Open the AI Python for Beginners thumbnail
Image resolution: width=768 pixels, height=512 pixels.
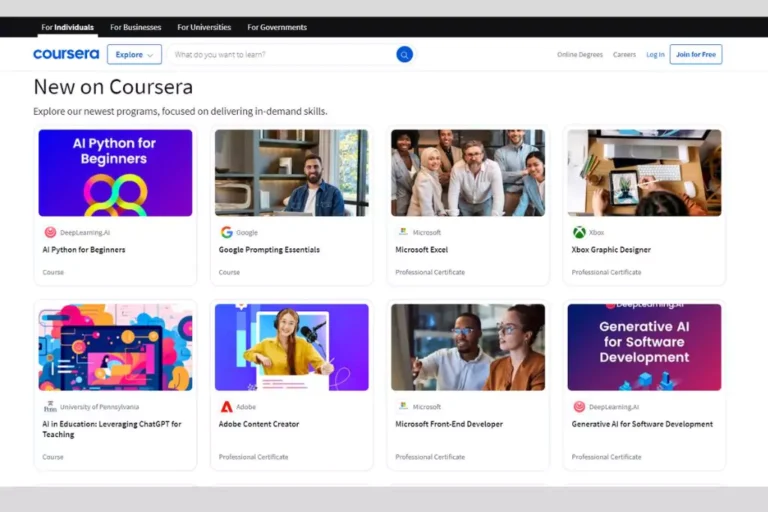(x=116, y=173)
